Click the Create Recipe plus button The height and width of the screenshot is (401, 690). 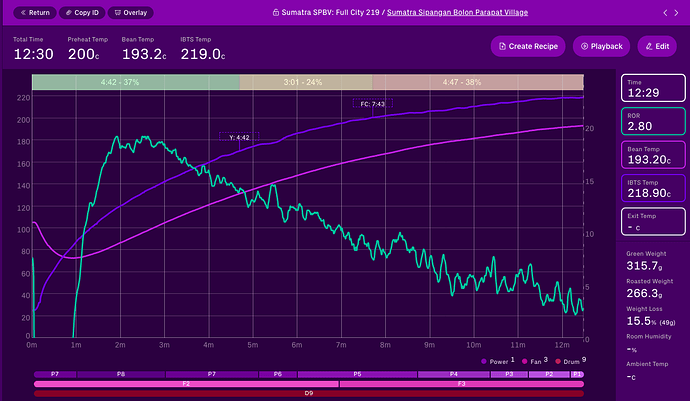pos(527,46)
